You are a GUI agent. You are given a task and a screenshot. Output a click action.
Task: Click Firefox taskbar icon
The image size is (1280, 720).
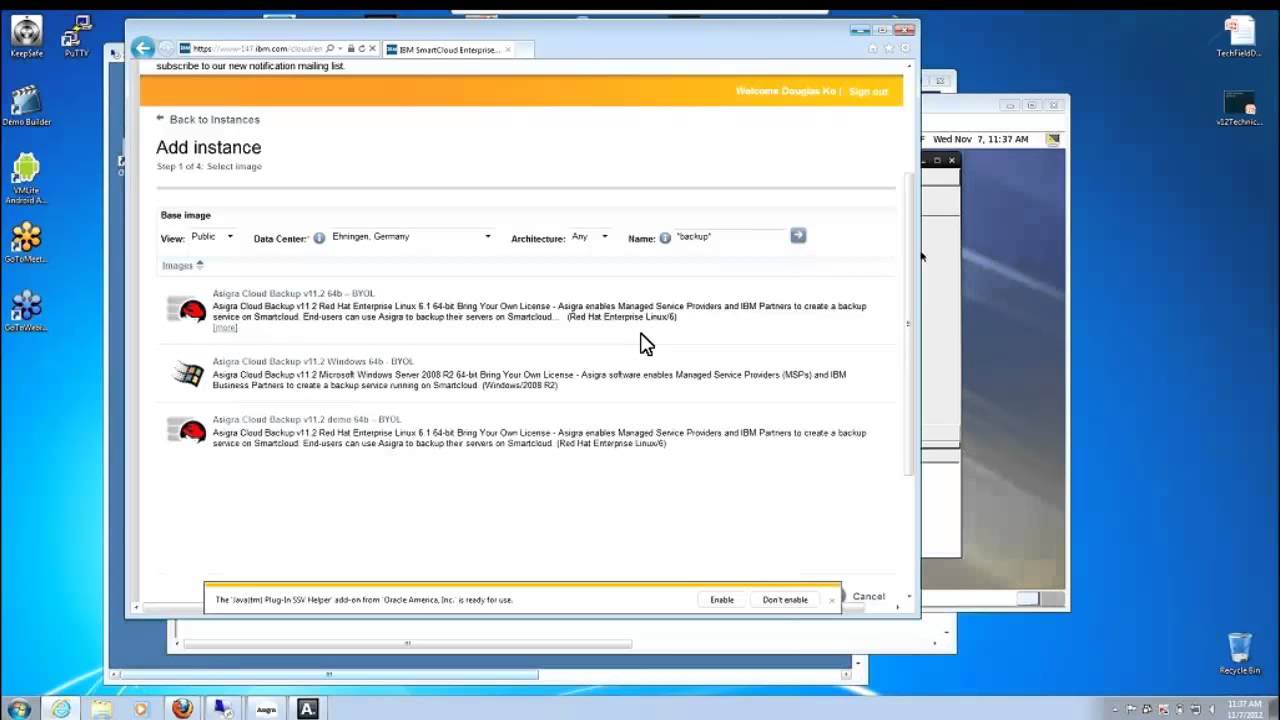point(181,708)
